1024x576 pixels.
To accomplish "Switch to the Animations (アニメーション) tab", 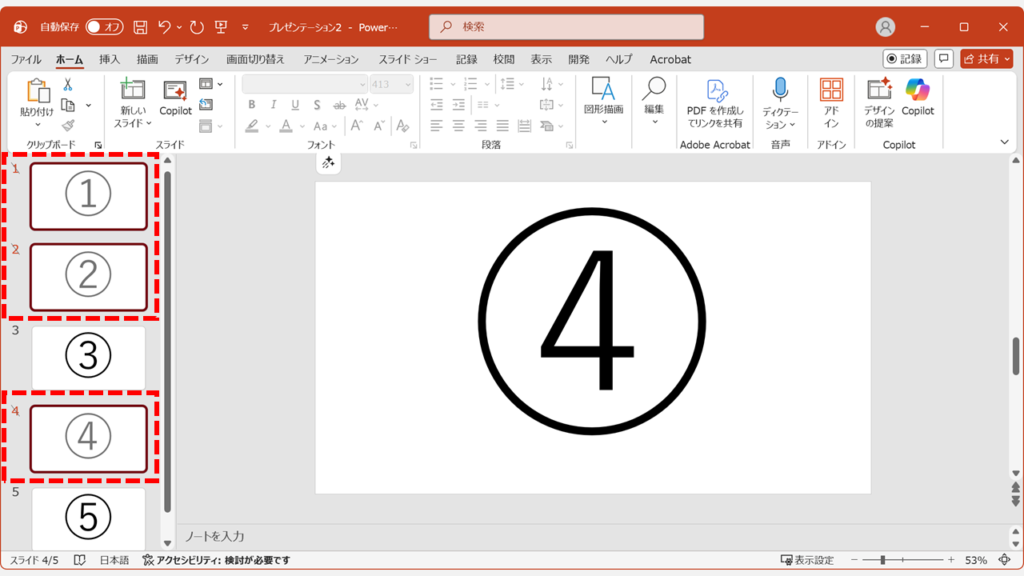I will [331, 59].
